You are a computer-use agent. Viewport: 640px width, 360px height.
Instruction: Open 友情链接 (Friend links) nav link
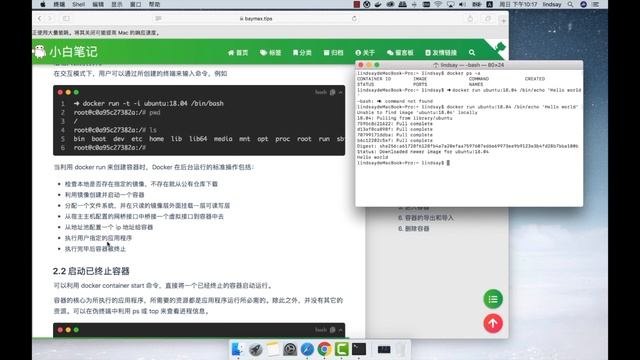[441, 53]
